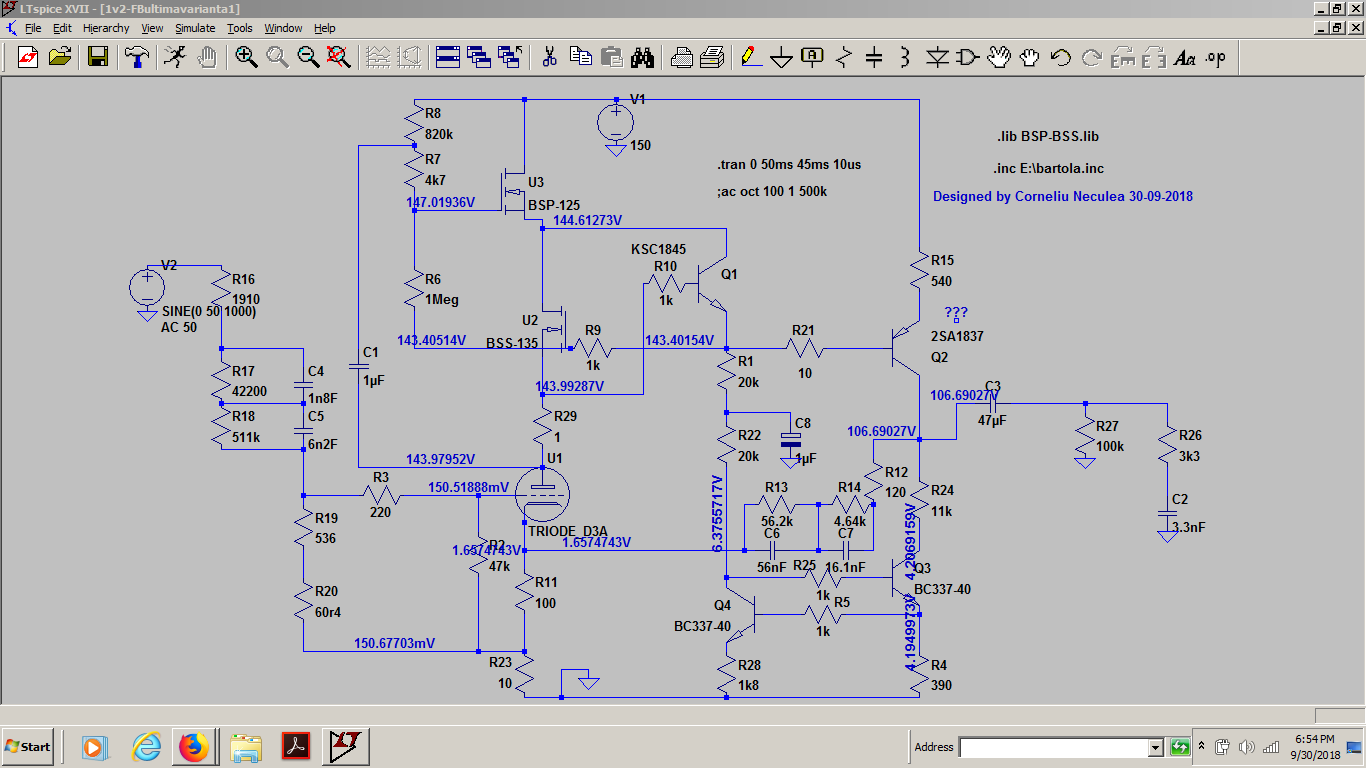Open the View menu

pos(152,28)
